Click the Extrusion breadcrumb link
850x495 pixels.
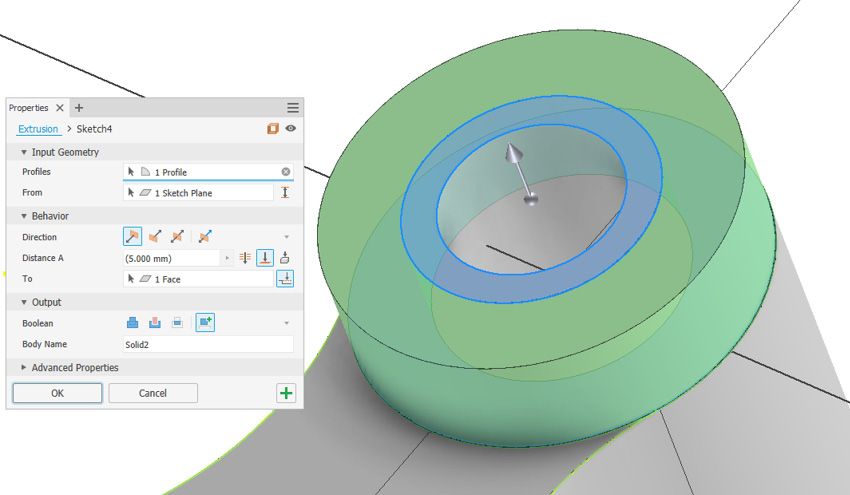point(38,129)
